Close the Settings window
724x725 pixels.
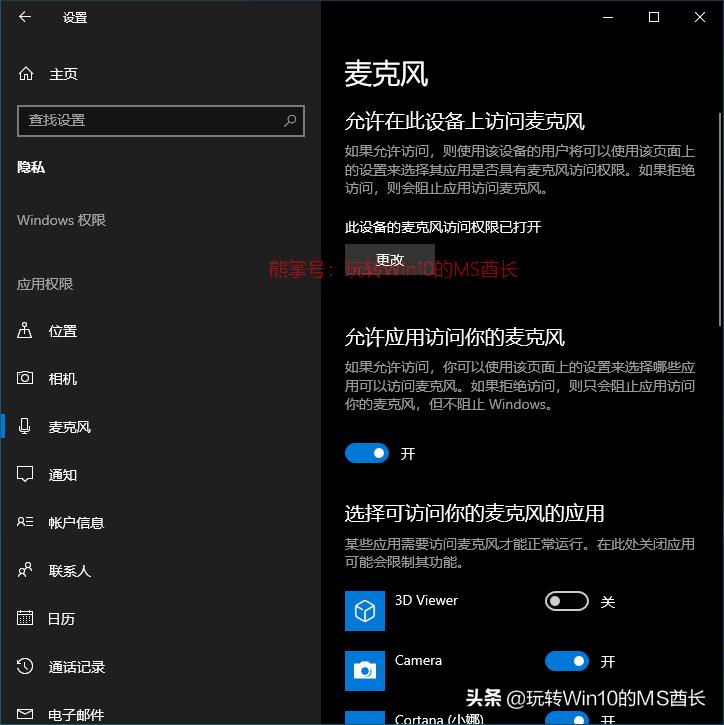(699, 18)
